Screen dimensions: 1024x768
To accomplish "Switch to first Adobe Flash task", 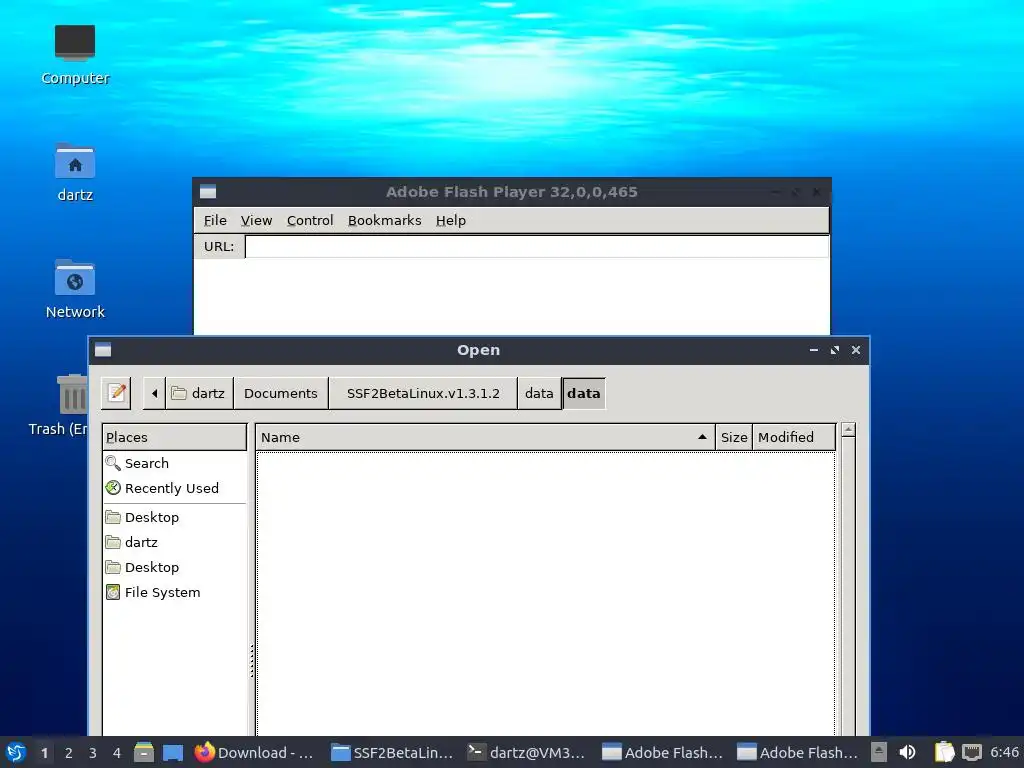I will (x=662, y=752).
